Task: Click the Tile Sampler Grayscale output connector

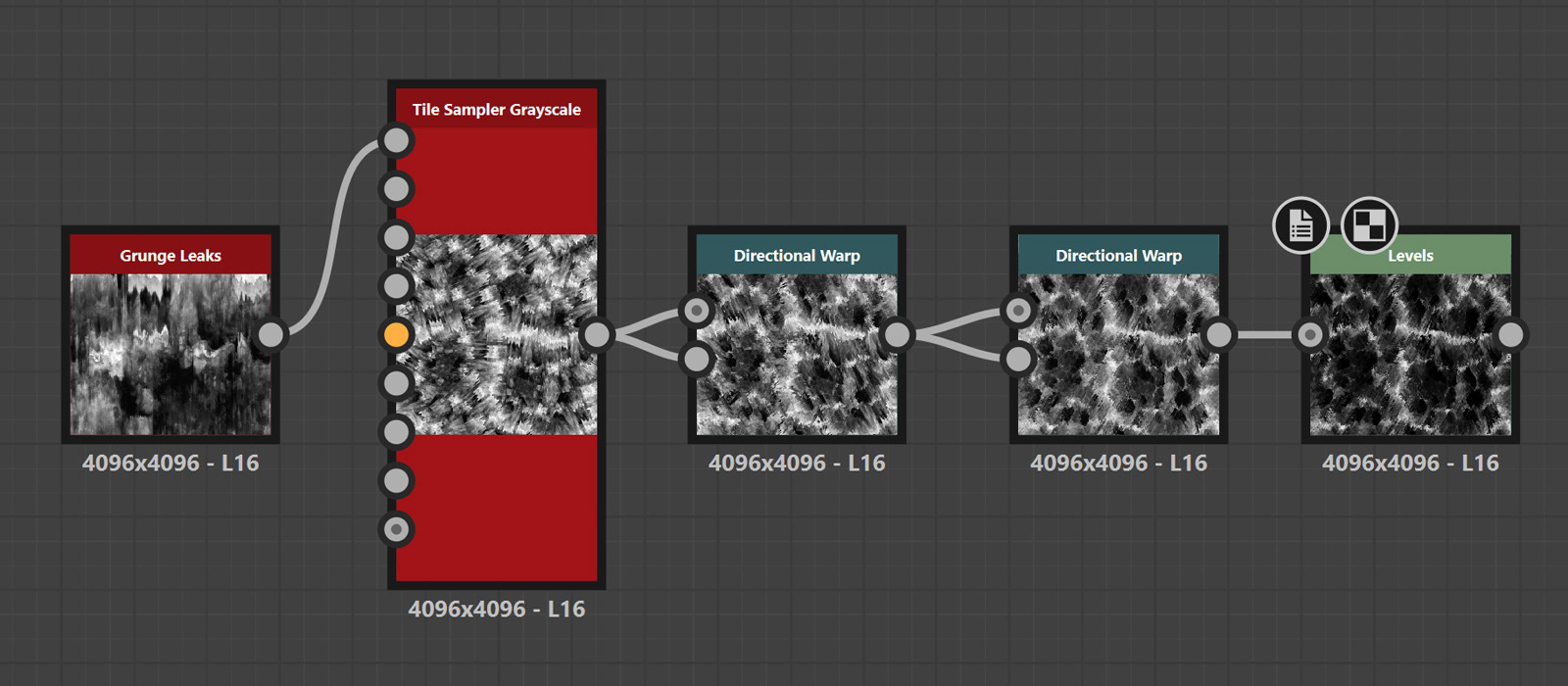Action: click(597, 335)
